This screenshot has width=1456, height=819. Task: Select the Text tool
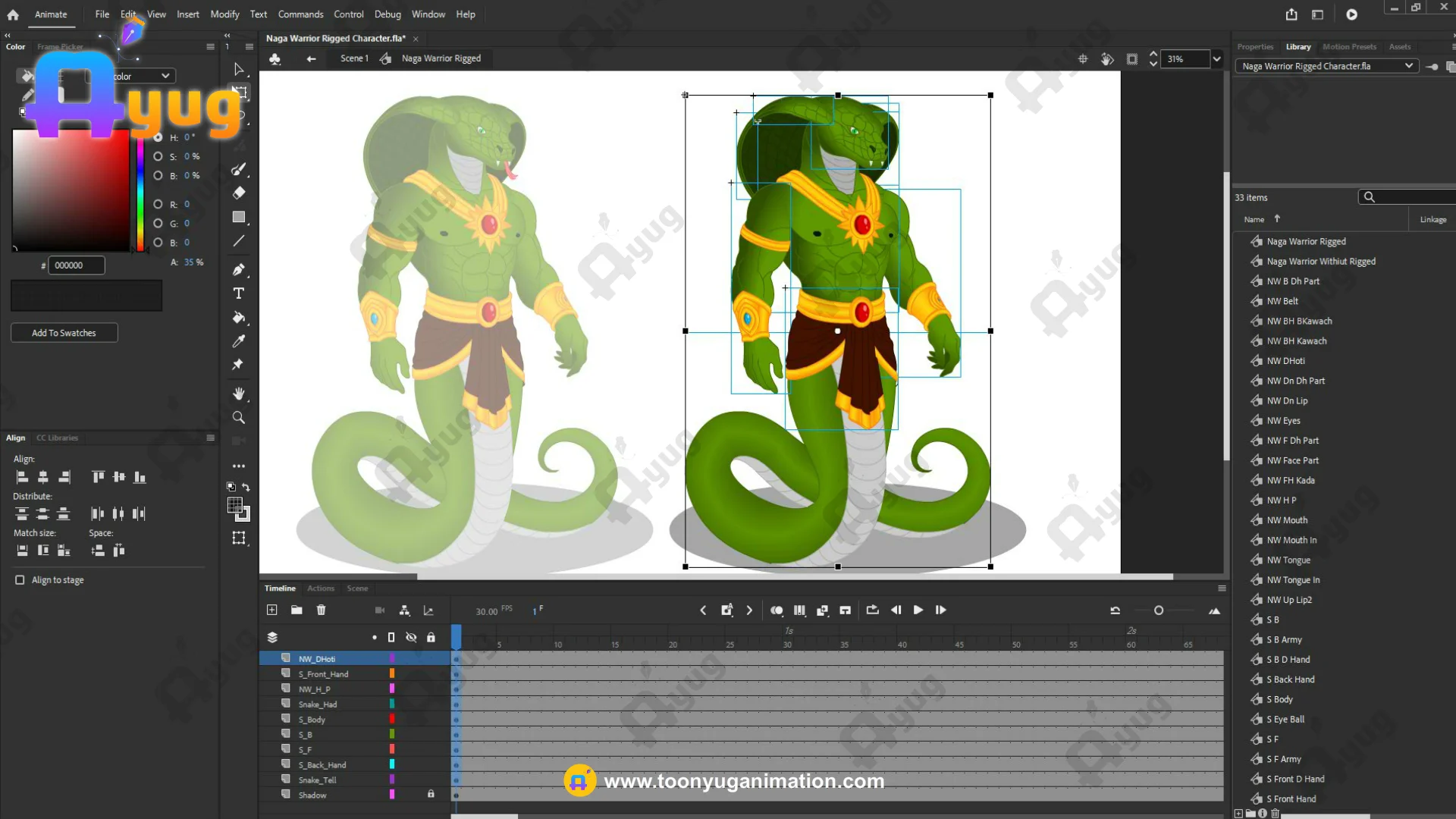tap(238, 293)
